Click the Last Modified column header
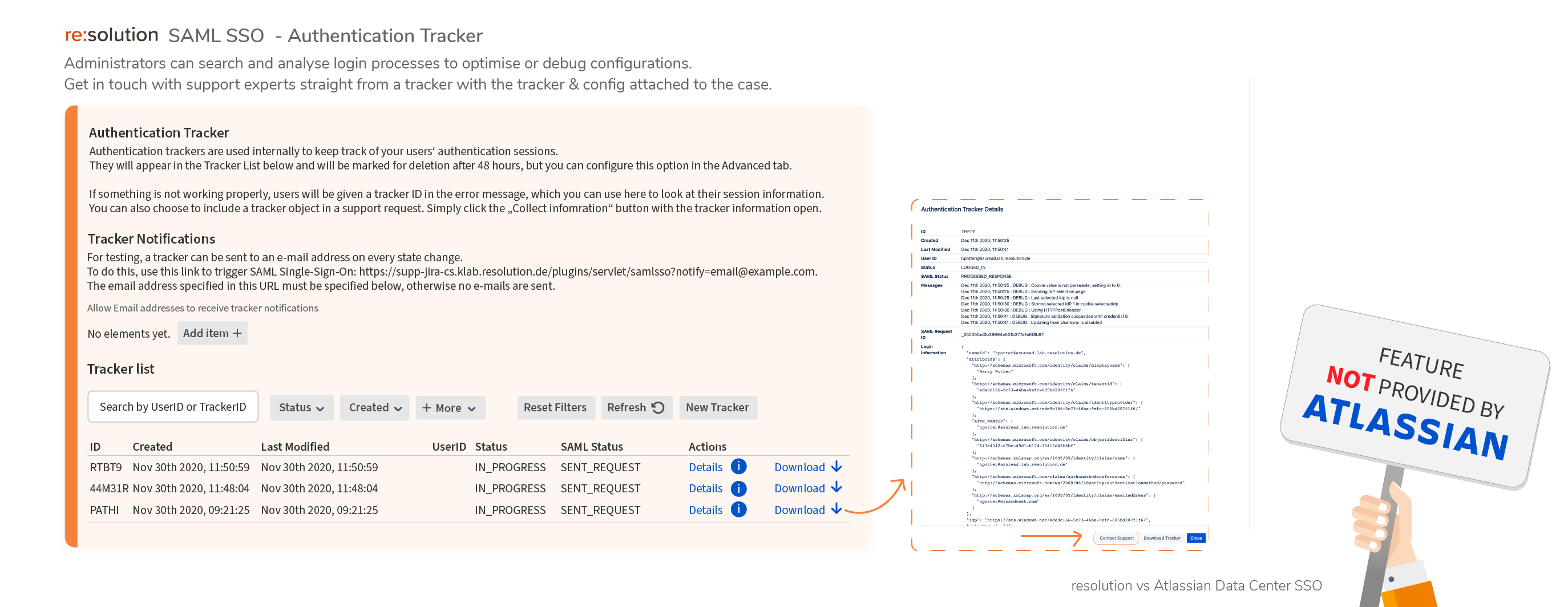Viewport: 1568px width, 607px height. pyautogui.click(x=295, y=446)
